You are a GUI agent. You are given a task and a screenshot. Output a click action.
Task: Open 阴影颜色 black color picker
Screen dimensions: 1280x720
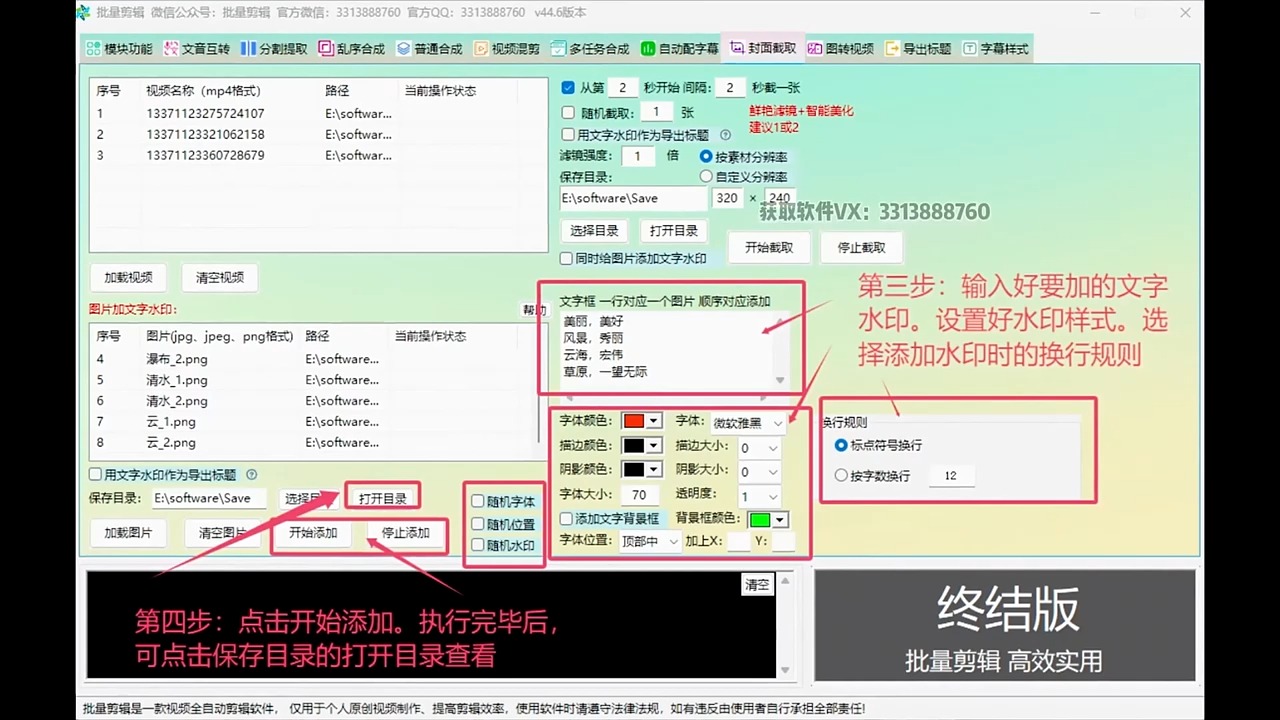pyautogui.click(x=642, y=469)
